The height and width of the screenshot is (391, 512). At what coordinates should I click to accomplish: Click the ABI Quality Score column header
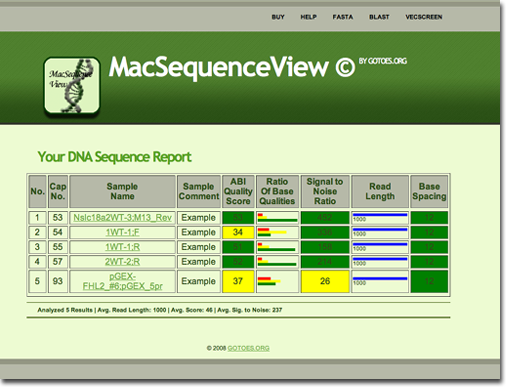pos(238,191)
